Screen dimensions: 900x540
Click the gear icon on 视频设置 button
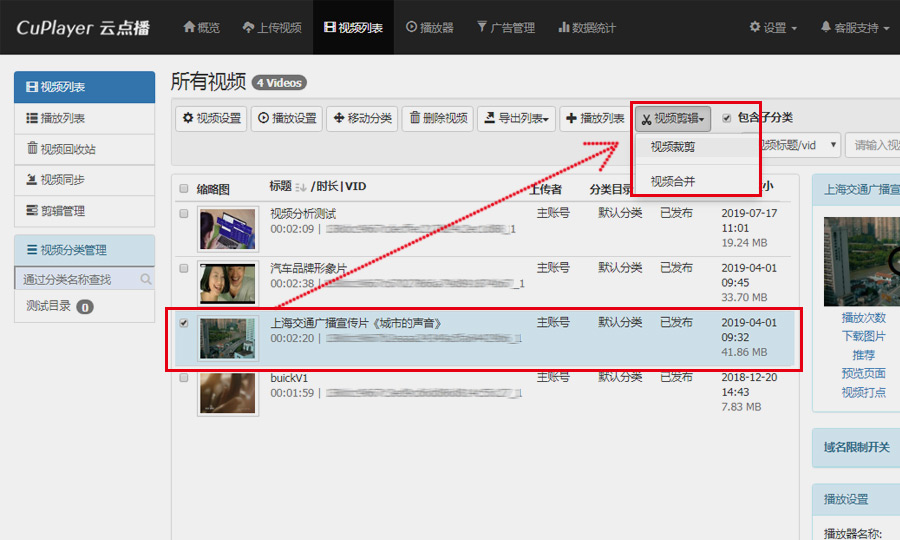pyautogui.click(x=187, y=119)
